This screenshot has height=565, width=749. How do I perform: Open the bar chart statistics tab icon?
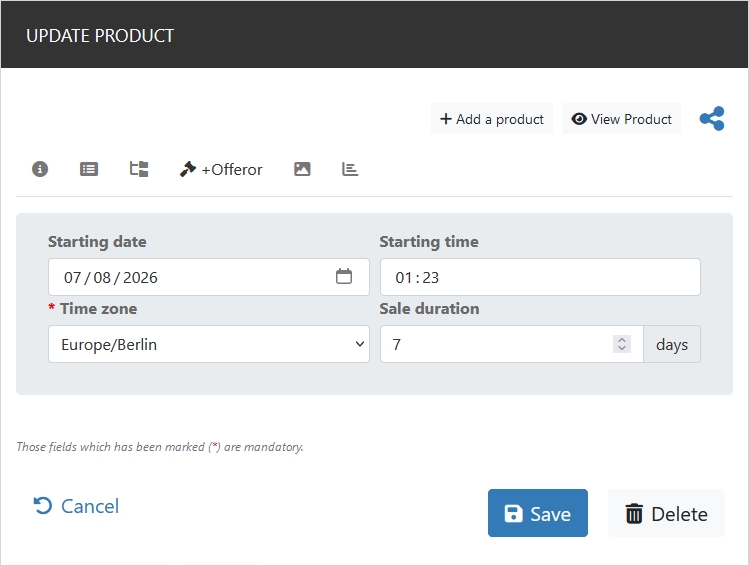point(350,169)
